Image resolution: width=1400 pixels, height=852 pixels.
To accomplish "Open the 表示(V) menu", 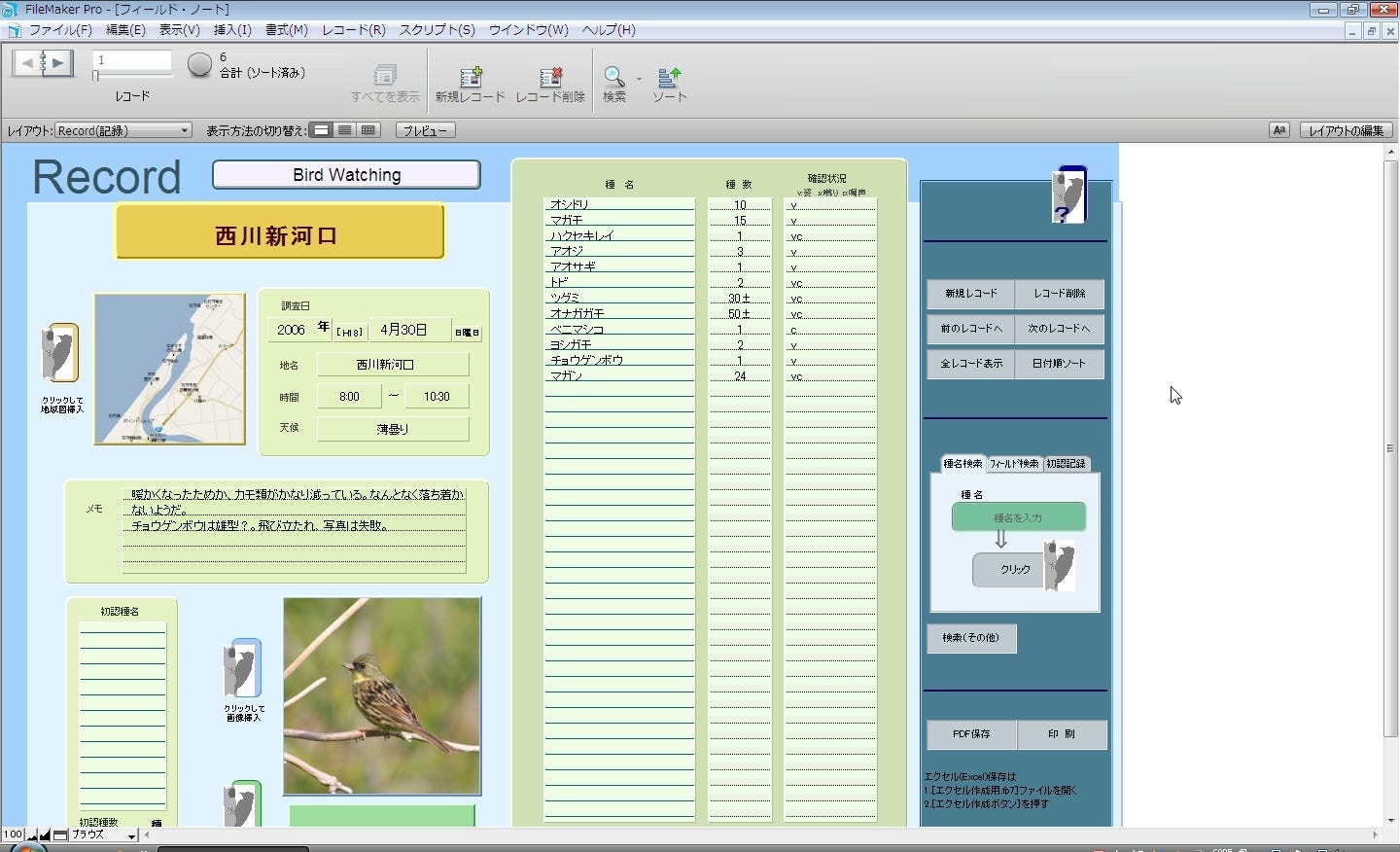I will pyautogui.click(x=179, y=30).
